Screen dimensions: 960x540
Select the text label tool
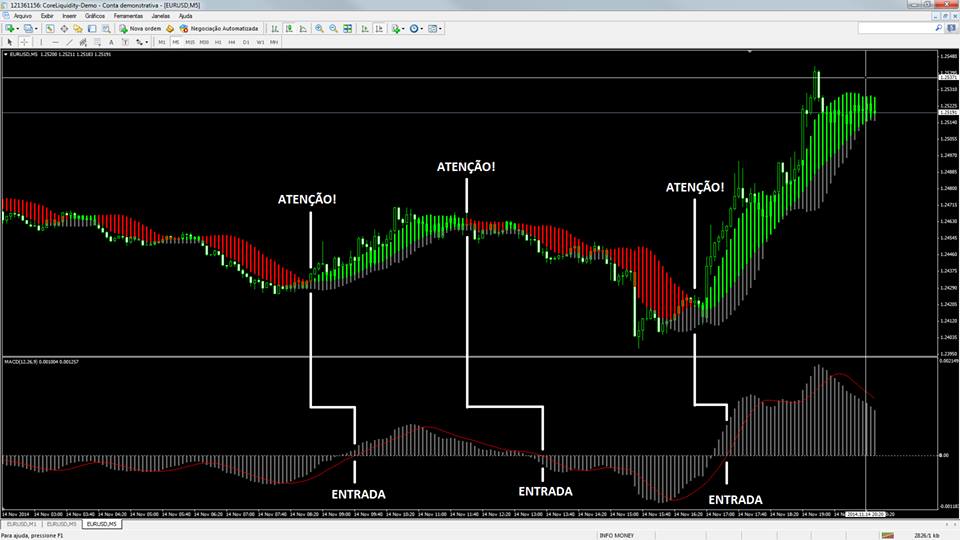pyautogui.click(x=126, y=42)
